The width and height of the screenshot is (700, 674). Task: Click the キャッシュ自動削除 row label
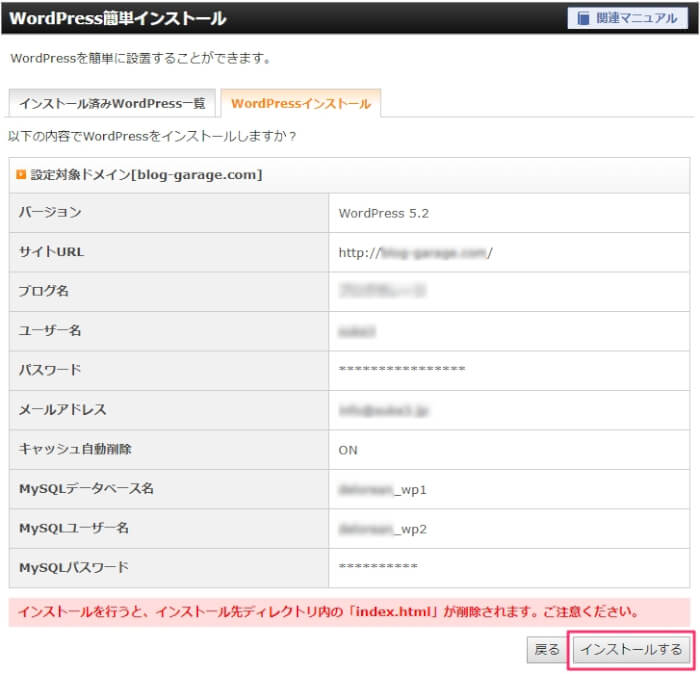[x=75, y=449]
